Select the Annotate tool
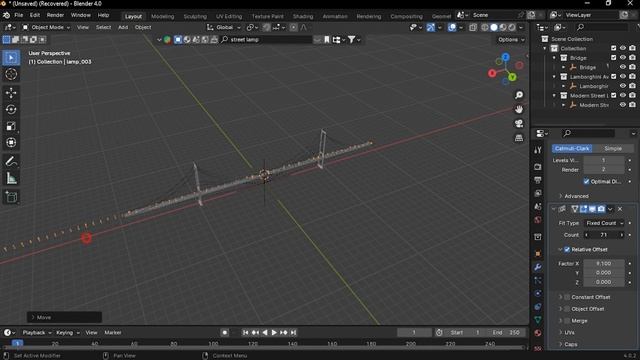Image resolution: width=640 pixels, height=360 pixels. [x=11, y=162]
